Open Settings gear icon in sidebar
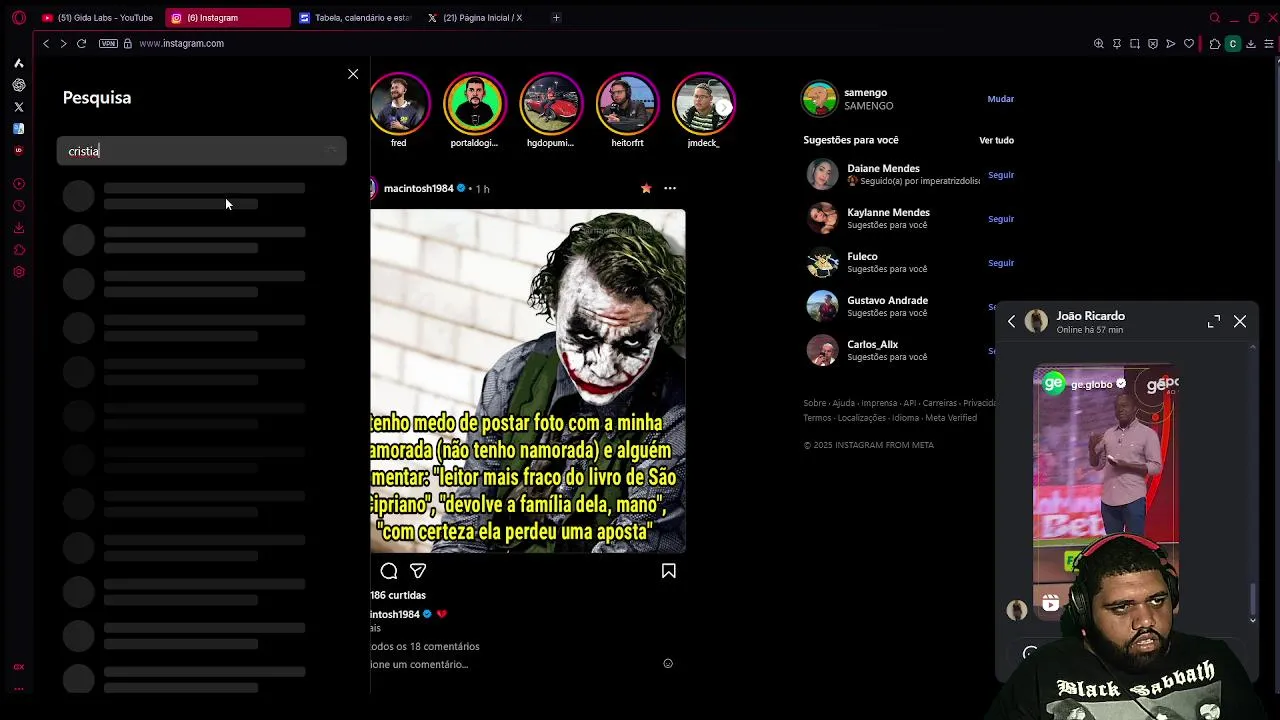 [x=18, y=272]
